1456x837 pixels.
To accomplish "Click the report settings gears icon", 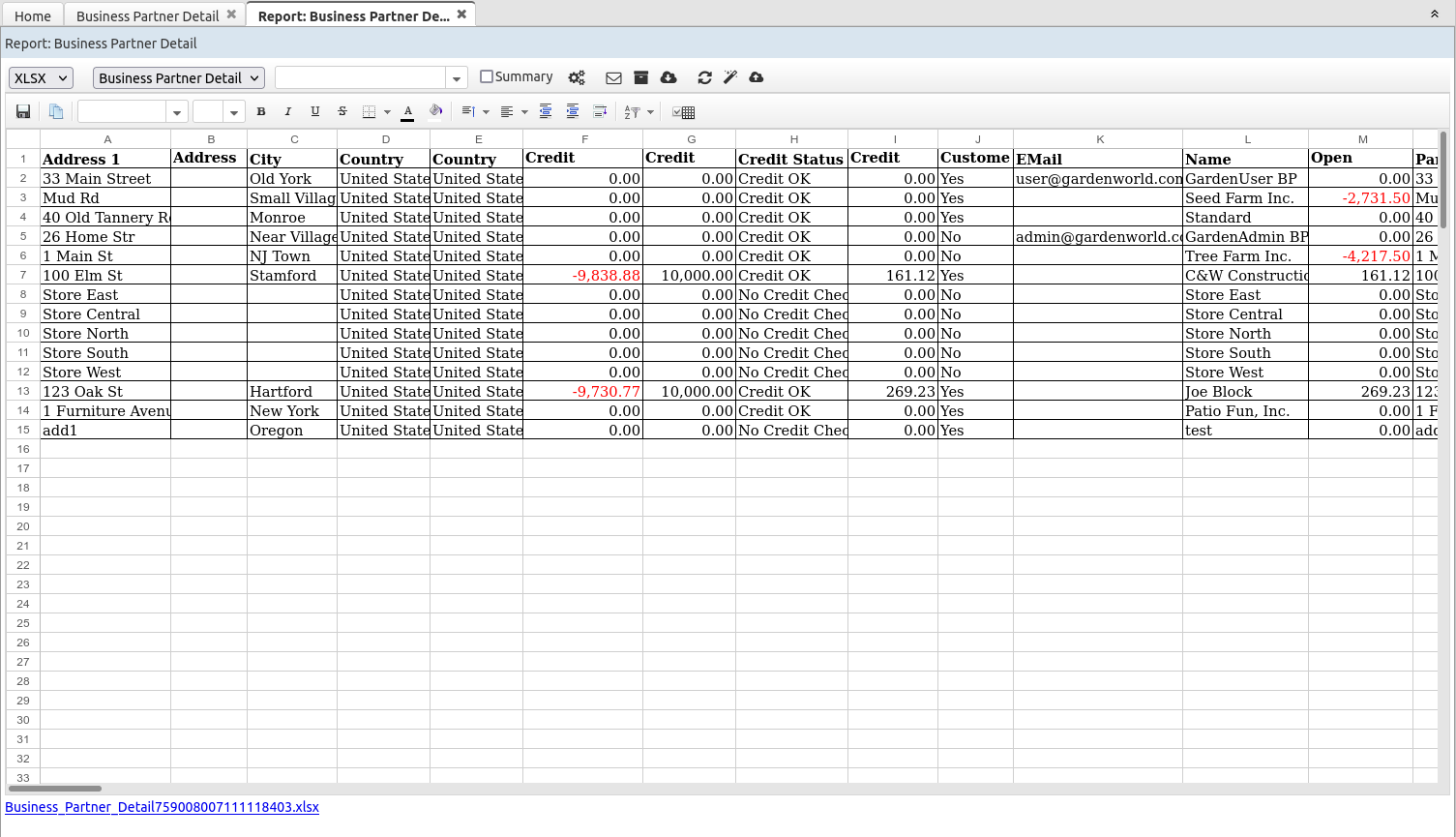I will tap(577, 78).
